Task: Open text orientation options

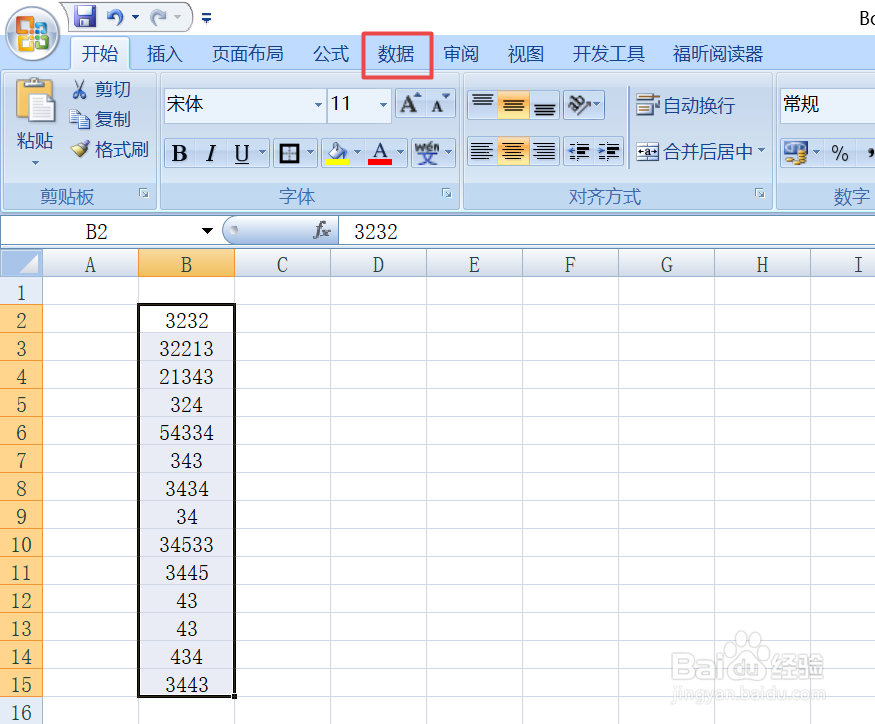Action: click(584, 104)
